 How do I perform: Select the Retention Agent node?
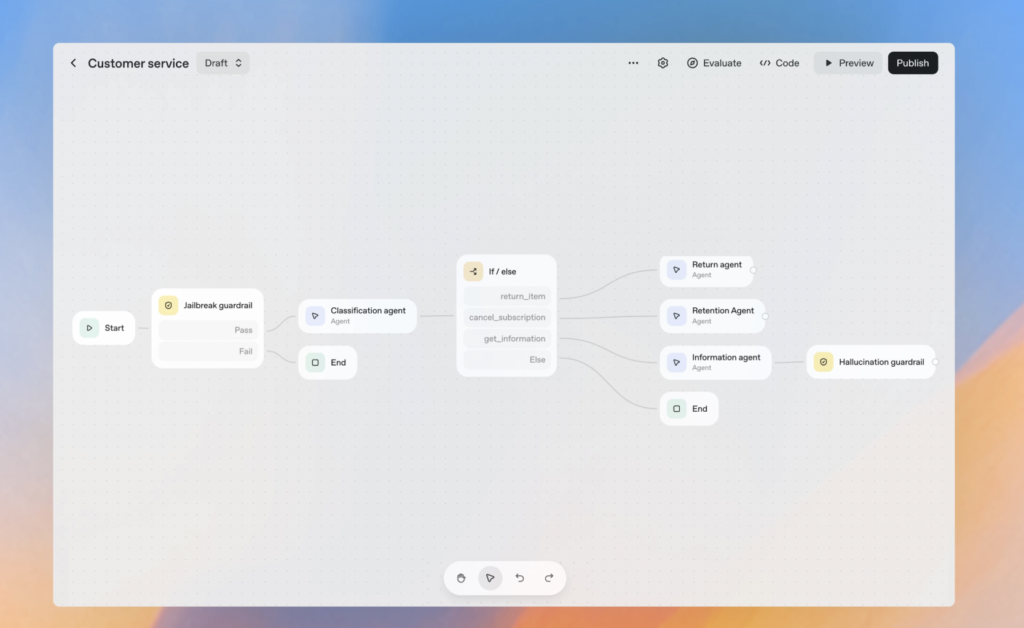(712, 316)
